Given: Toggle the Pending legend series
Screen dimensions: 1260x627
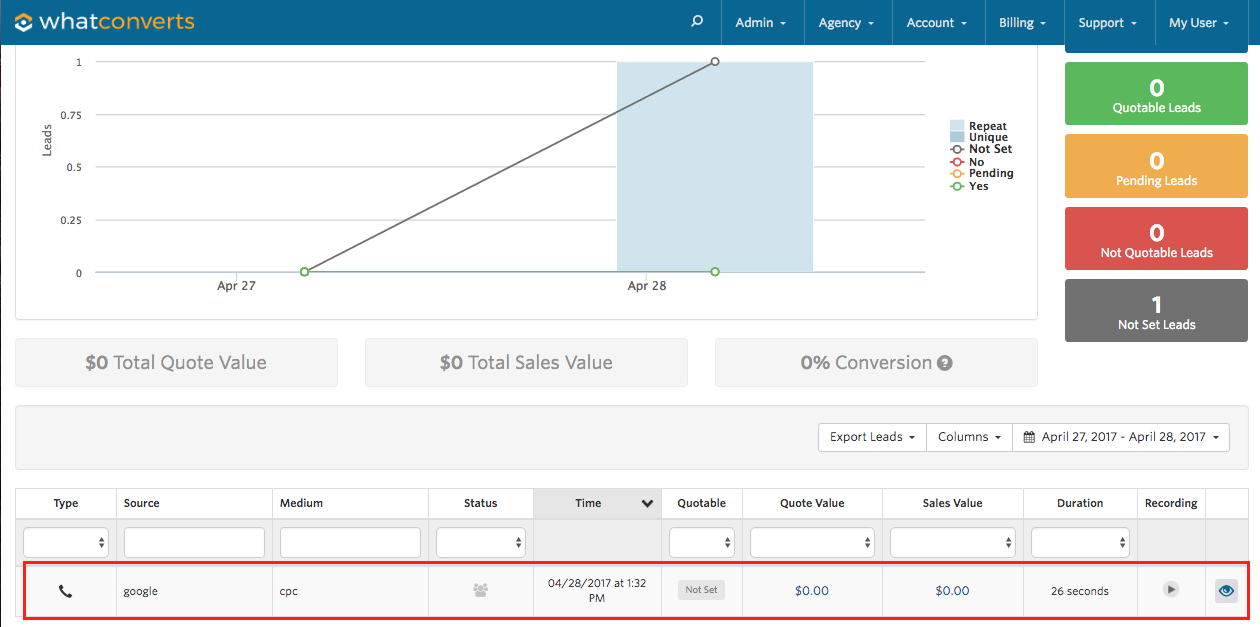Looking at the screenshot, I should click(990, 173).
